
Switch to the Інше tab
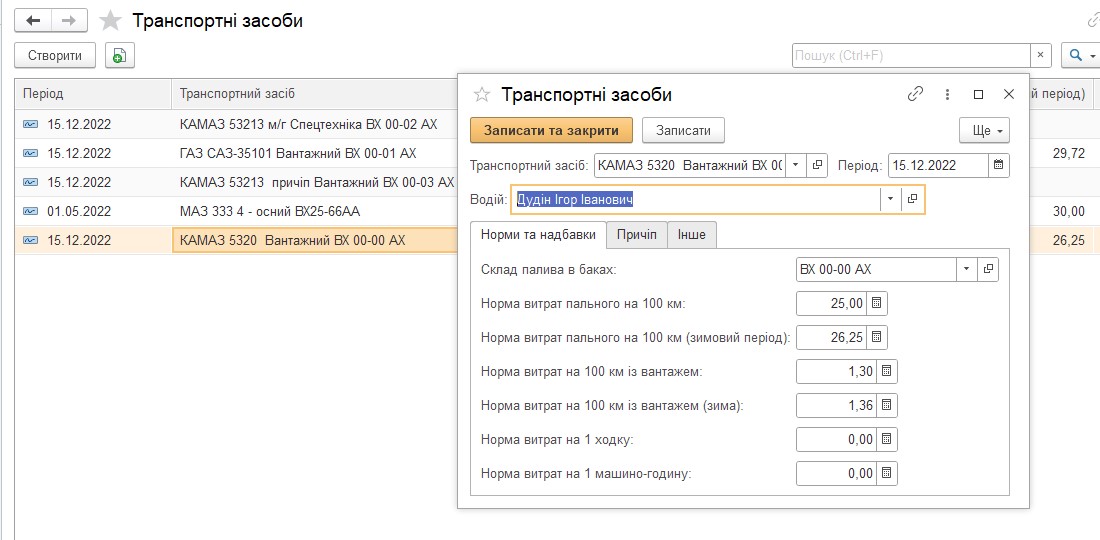coord(692,235)
